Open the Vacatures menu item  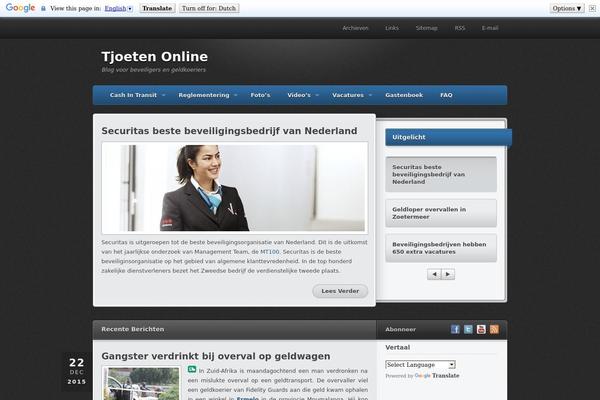point(348,95)
